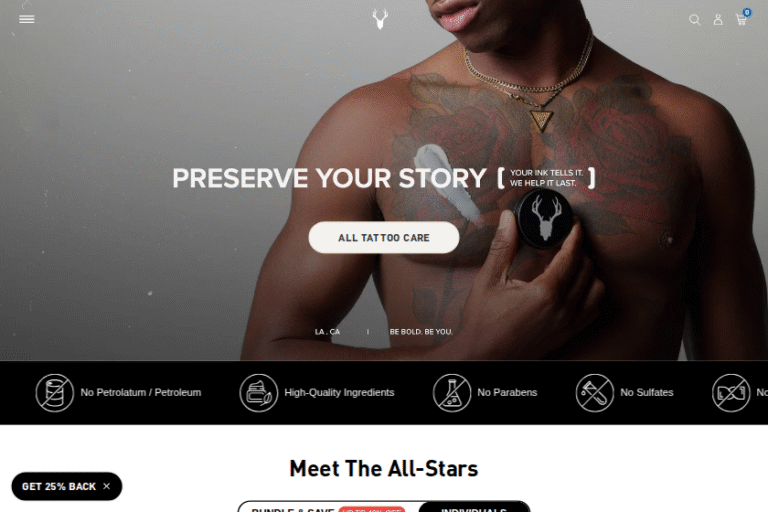Dismiss the Get 25% Back popup
The width and height of the screenshot is (768, 512).
(107, 486)
